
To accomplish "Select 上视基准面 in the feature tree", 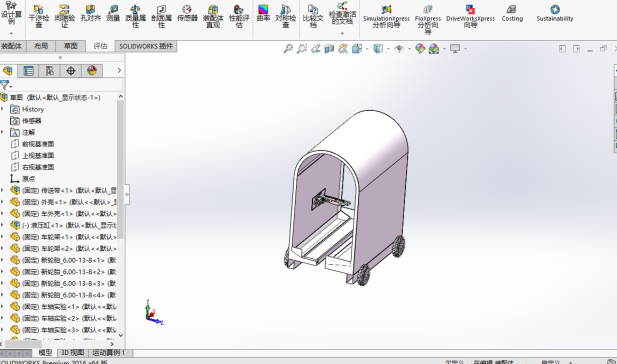I will pyautogui.click(x=38, y=155).
